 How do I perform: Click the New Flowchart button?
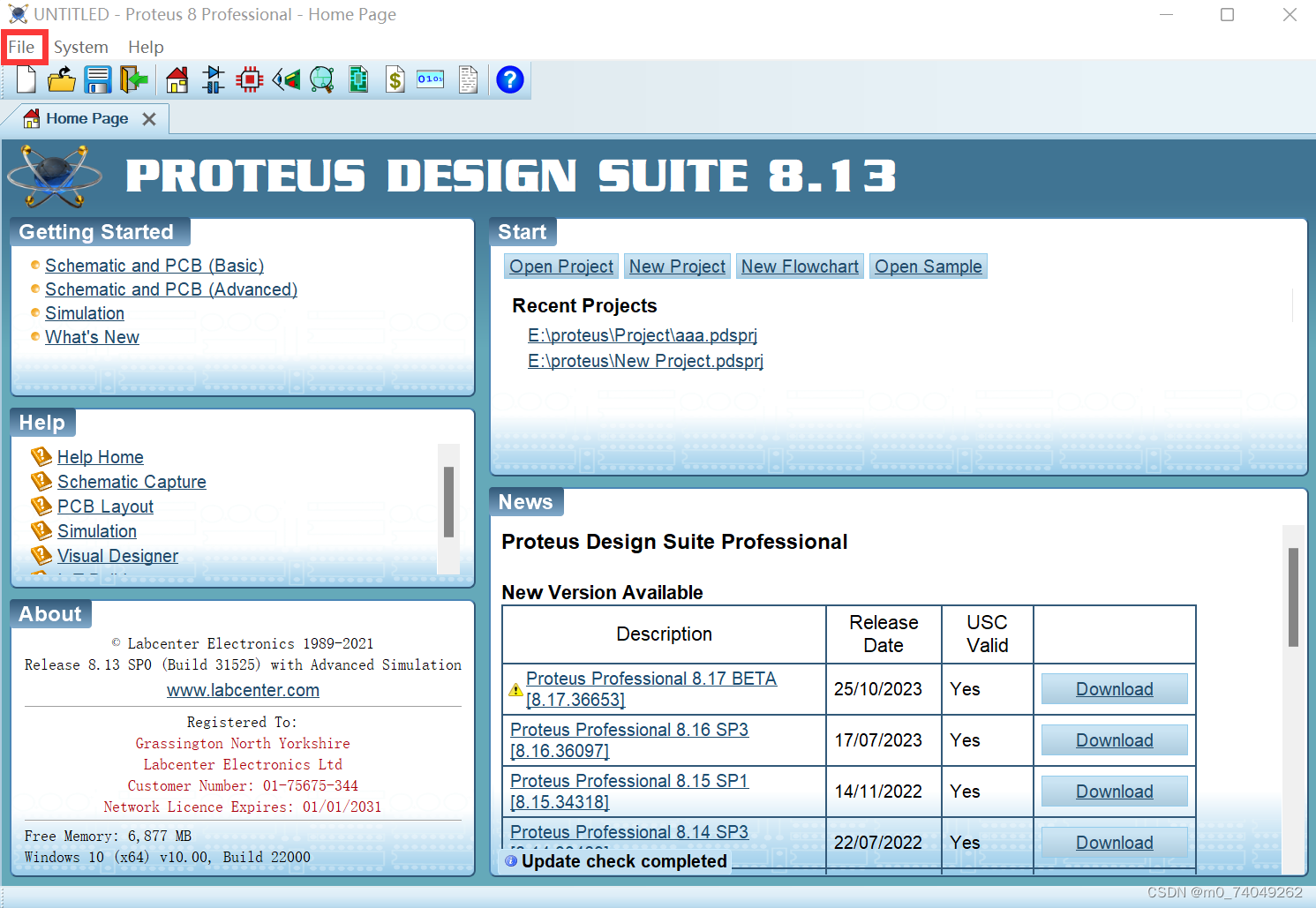[800, 266]
